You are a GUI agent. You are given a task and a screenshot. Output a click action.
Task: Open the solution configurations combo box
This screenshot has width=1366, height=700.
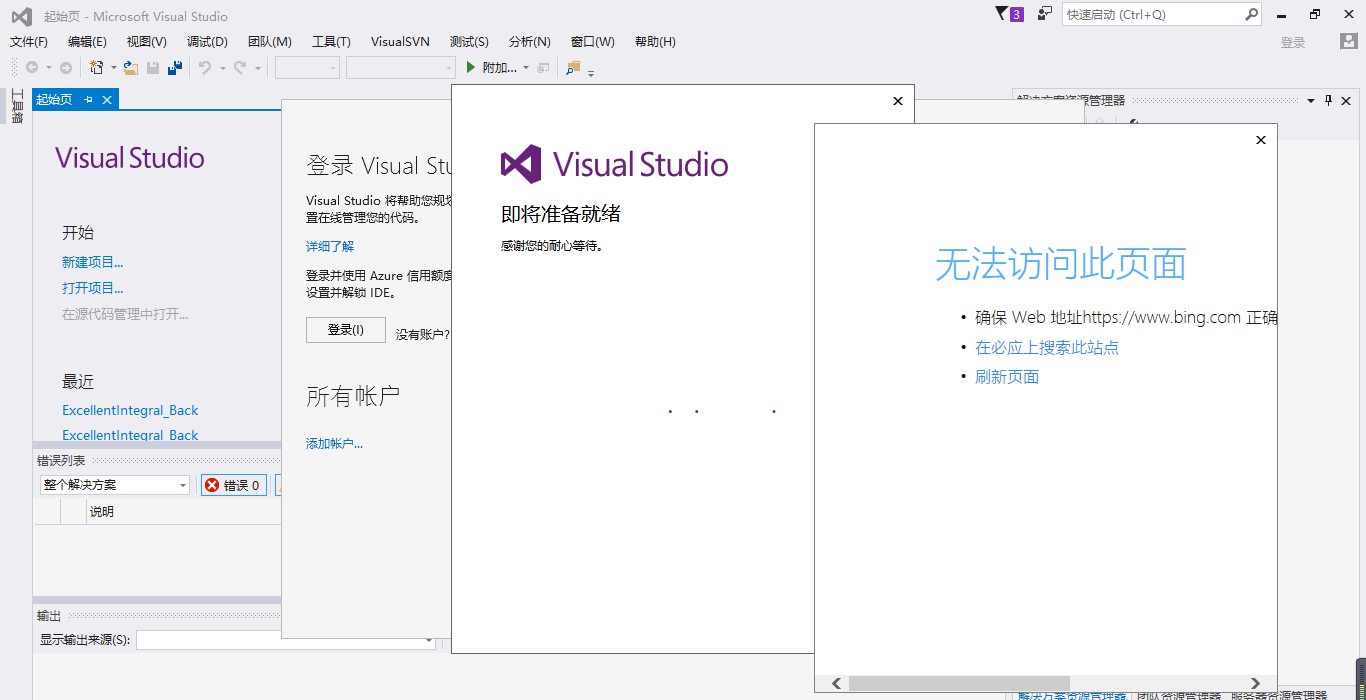[307, 68]
